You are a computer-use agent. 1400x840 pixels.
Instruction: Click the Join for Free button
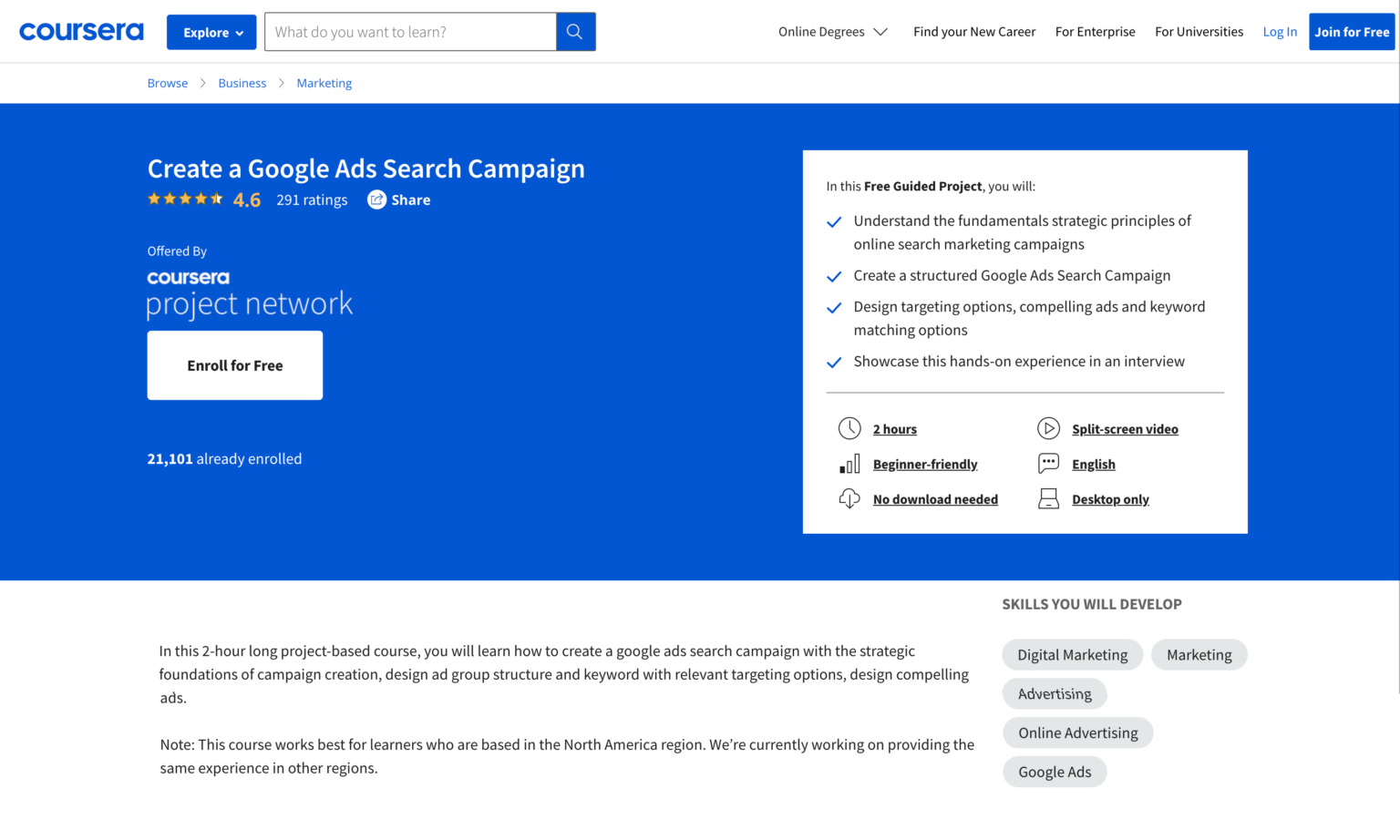pyautogui.click(x=1352, y=32)
